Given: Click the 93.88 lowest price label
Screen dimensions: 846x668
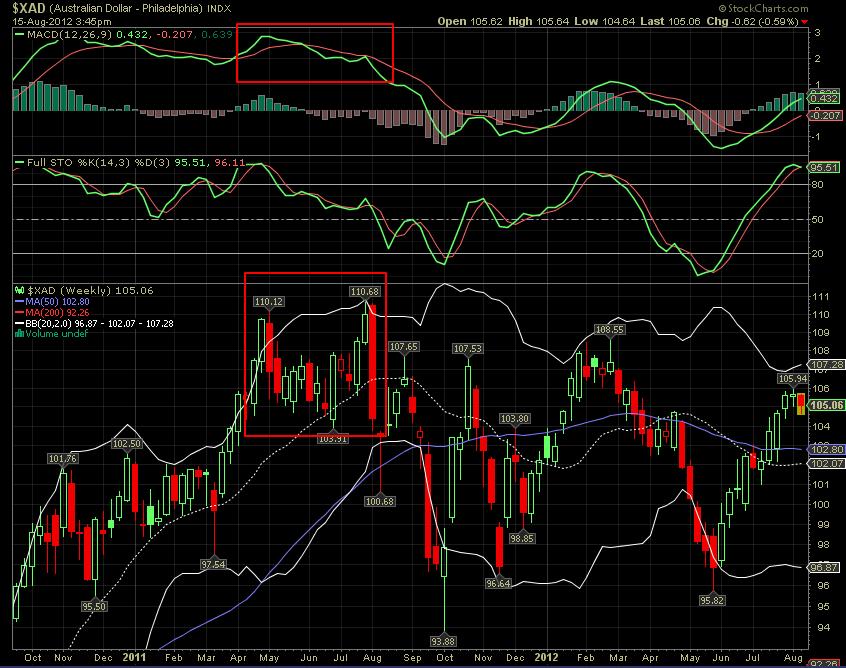Looking at the screenshot, I should pyautogui.click(x=443, y=641).
